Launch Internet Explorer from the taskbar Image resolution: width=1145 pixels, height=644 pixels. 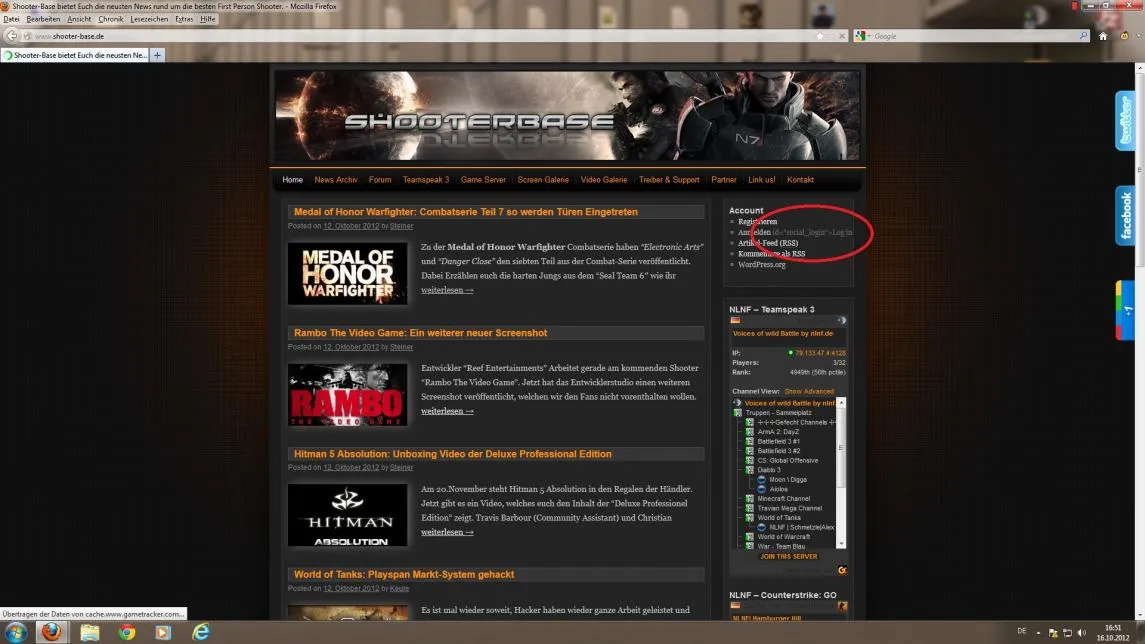200,632
